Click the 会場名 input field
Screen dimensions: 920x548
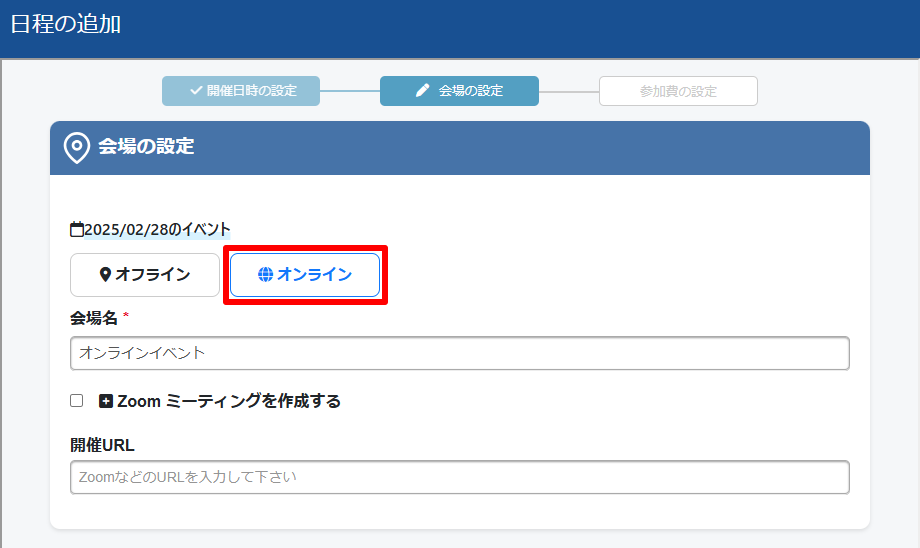[x=459, y=353]
